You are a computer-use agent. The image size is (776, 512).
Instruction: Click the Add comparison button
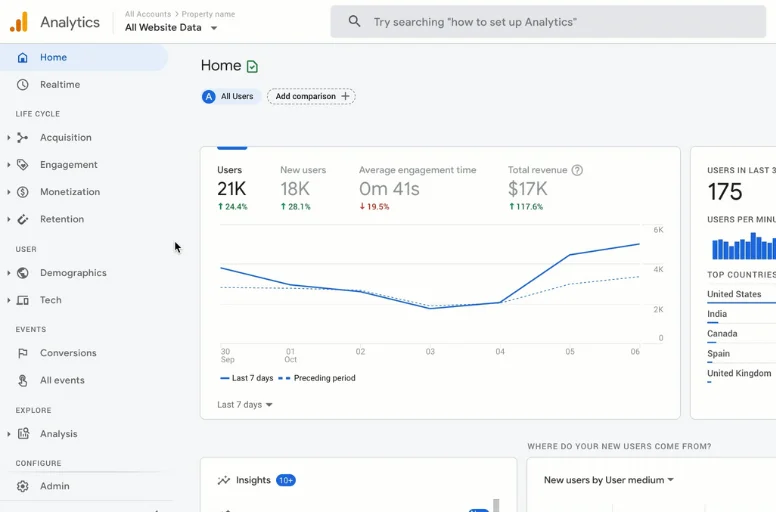point(311,97)
